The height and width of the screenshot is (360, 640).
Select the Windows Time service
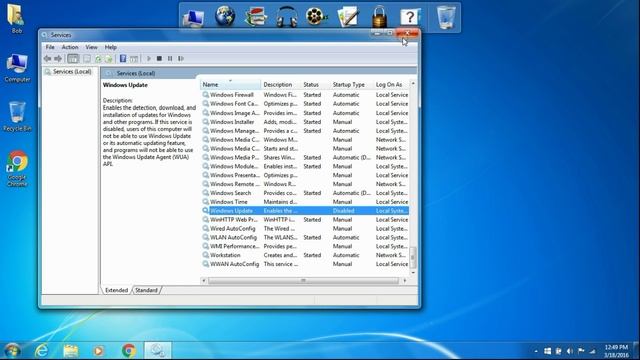(305, 202)
